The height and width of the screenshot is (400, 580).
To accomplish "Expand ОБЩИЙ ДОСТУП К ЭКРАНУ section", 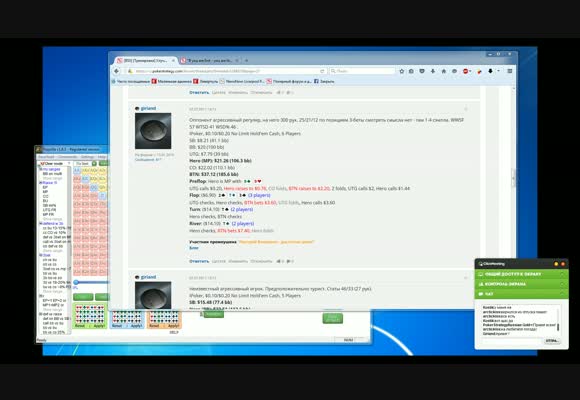I will [521, 274].
